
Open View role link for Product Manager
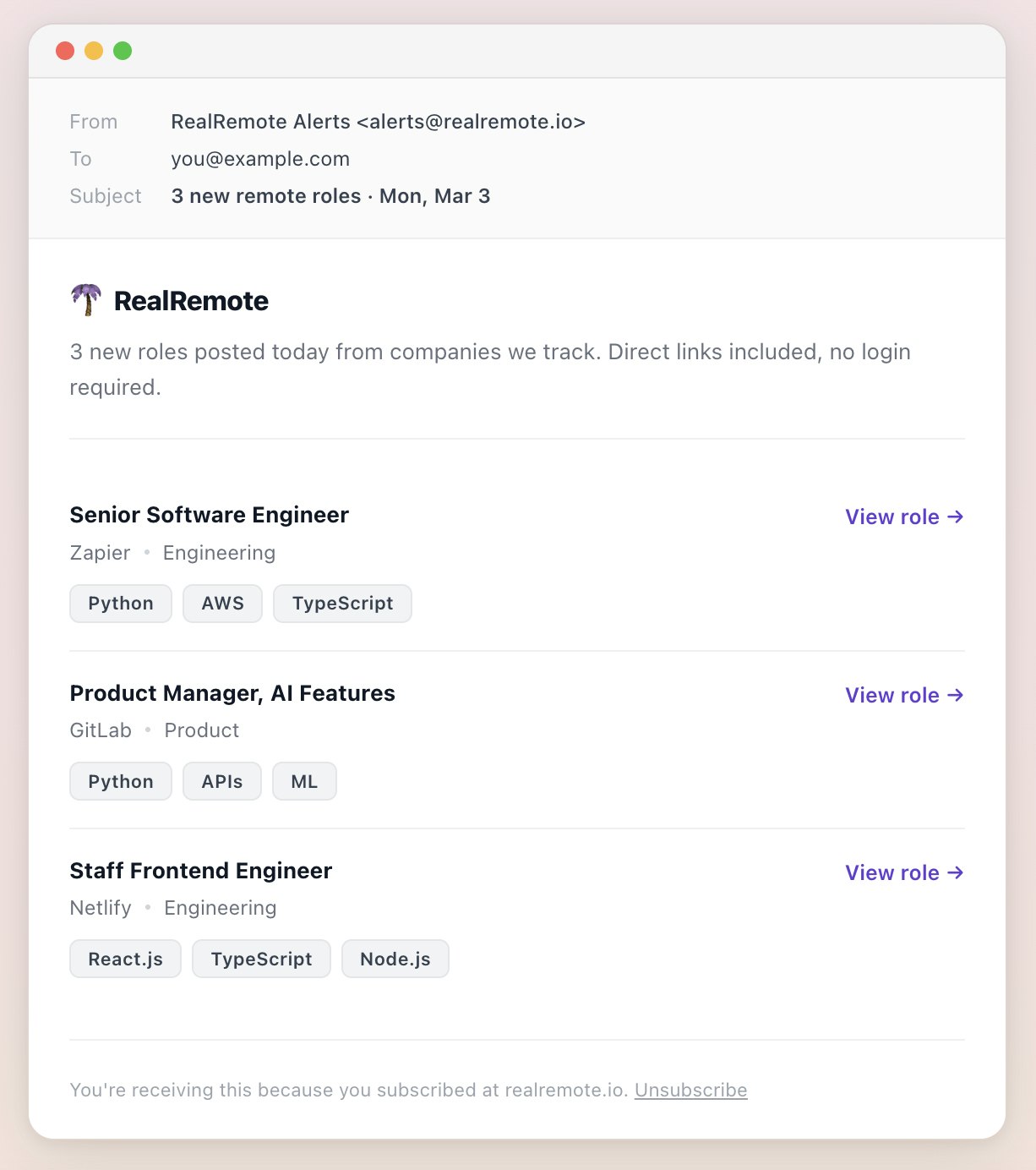pos(904,695)
